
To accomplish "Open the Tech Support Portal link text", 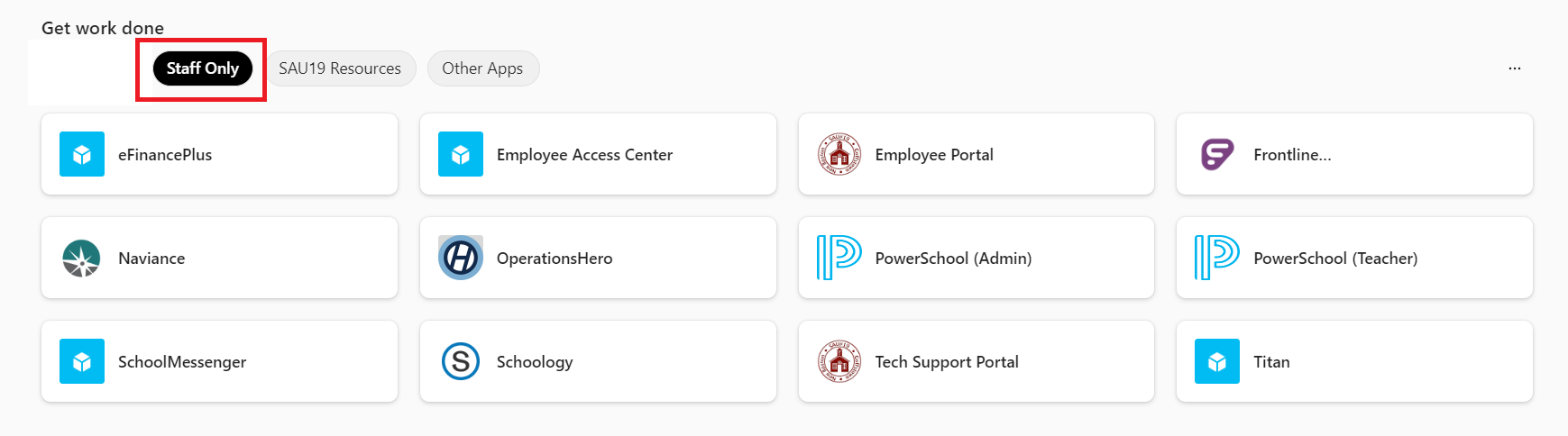I will [947, 361].
